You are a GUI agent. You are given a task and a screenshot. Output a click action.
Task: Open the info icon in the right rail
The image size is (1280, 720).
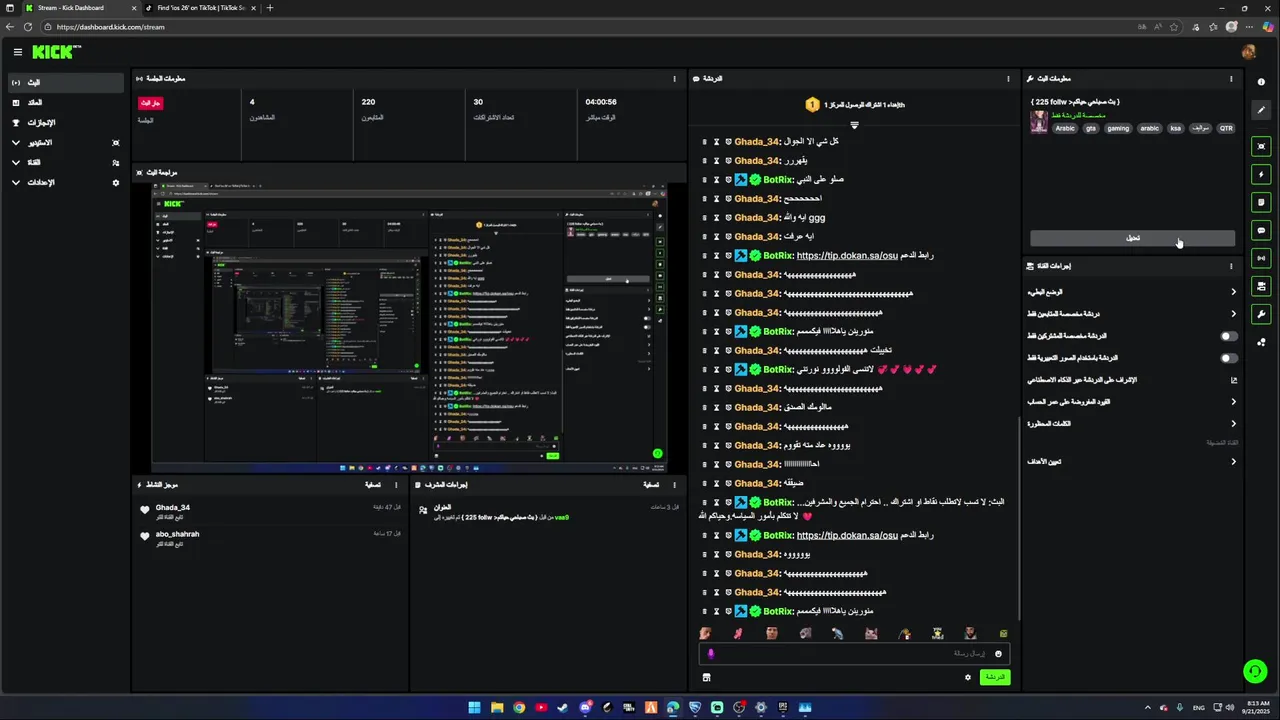coord(1261,82)
